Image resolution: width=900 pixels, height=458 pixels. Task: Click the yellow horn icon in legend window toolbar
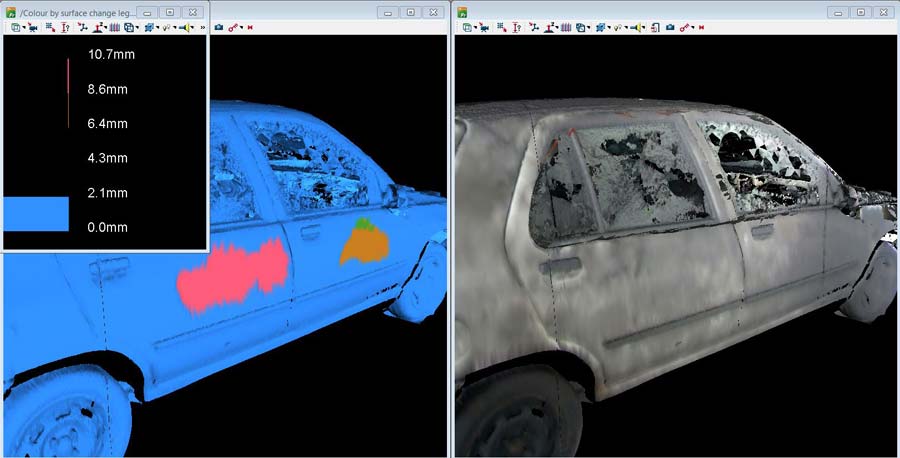tap(184, 28)
